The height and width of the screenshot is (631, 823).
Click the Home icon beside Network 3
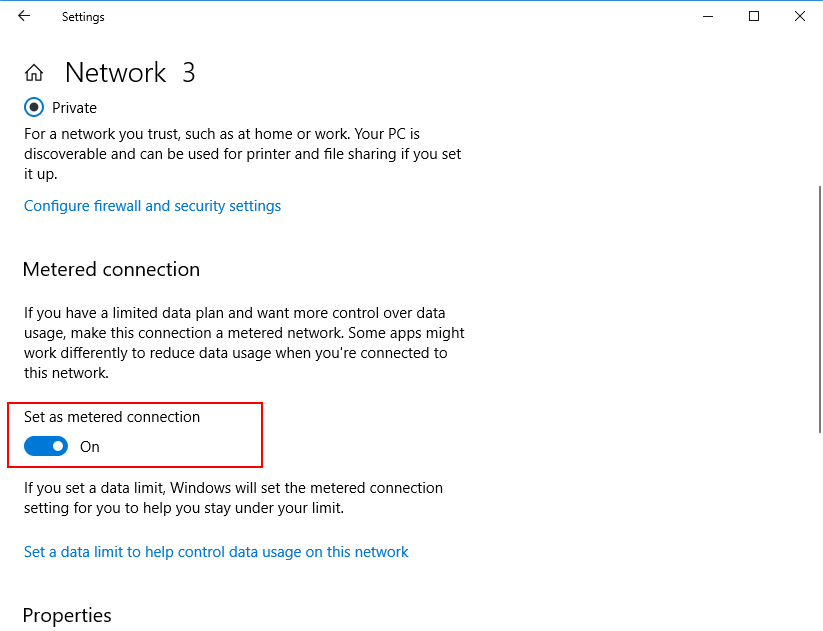point(34,73)
